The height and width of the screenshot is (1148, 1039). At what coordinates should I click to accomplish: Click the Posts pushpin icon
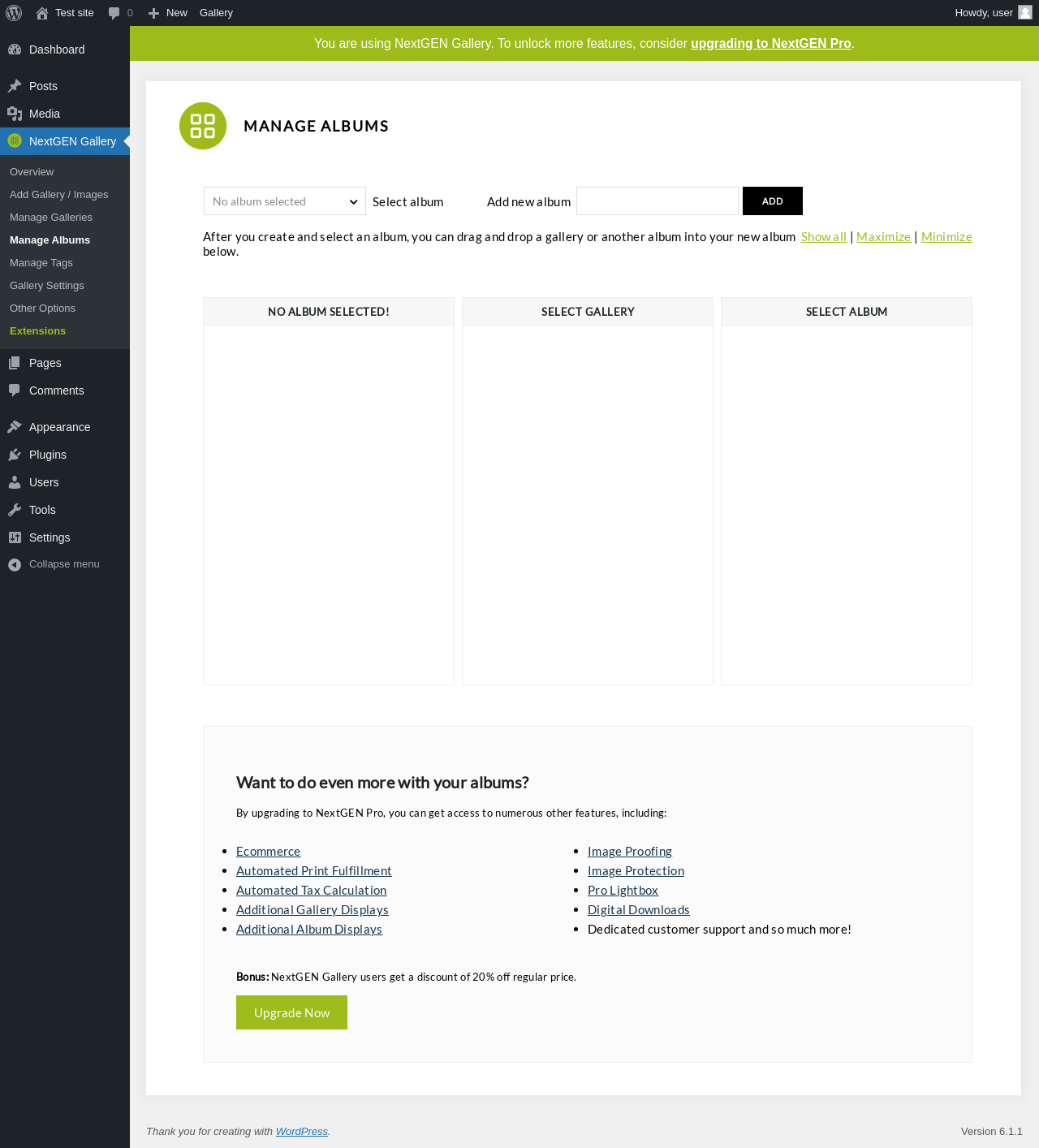15,86
